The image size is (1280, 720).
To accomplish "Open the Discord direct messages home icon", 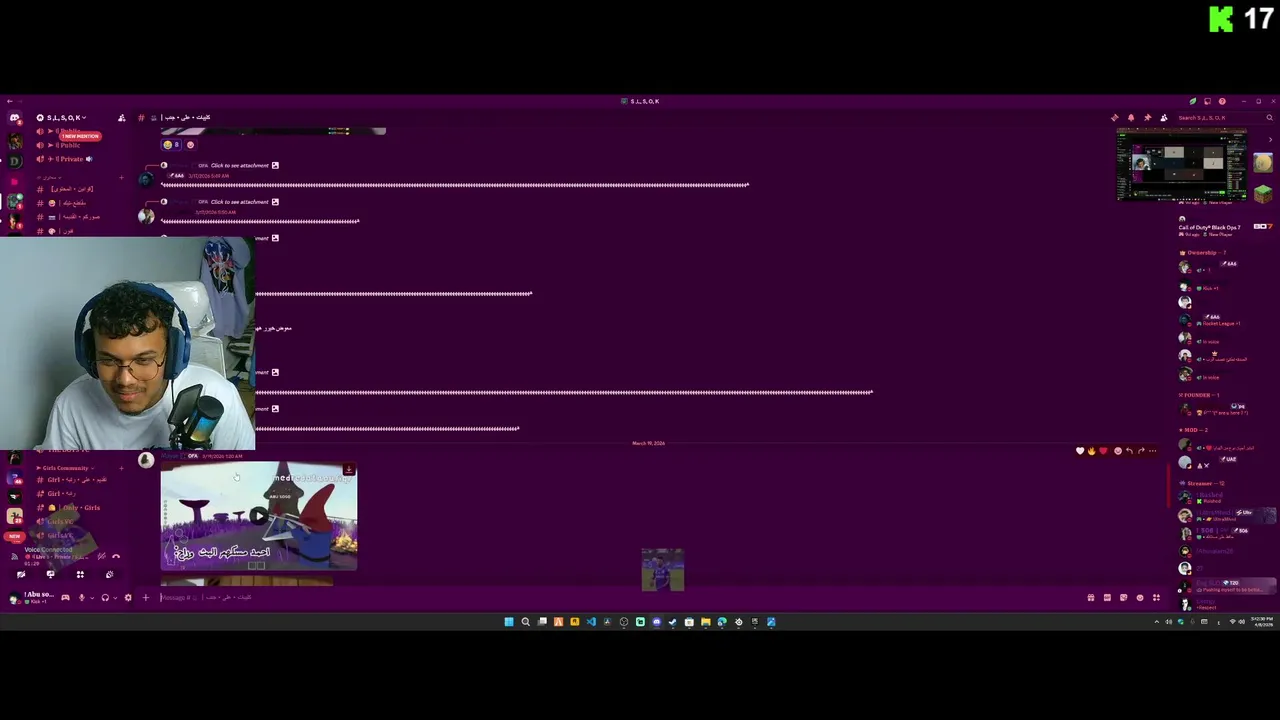I will point(14,118).
